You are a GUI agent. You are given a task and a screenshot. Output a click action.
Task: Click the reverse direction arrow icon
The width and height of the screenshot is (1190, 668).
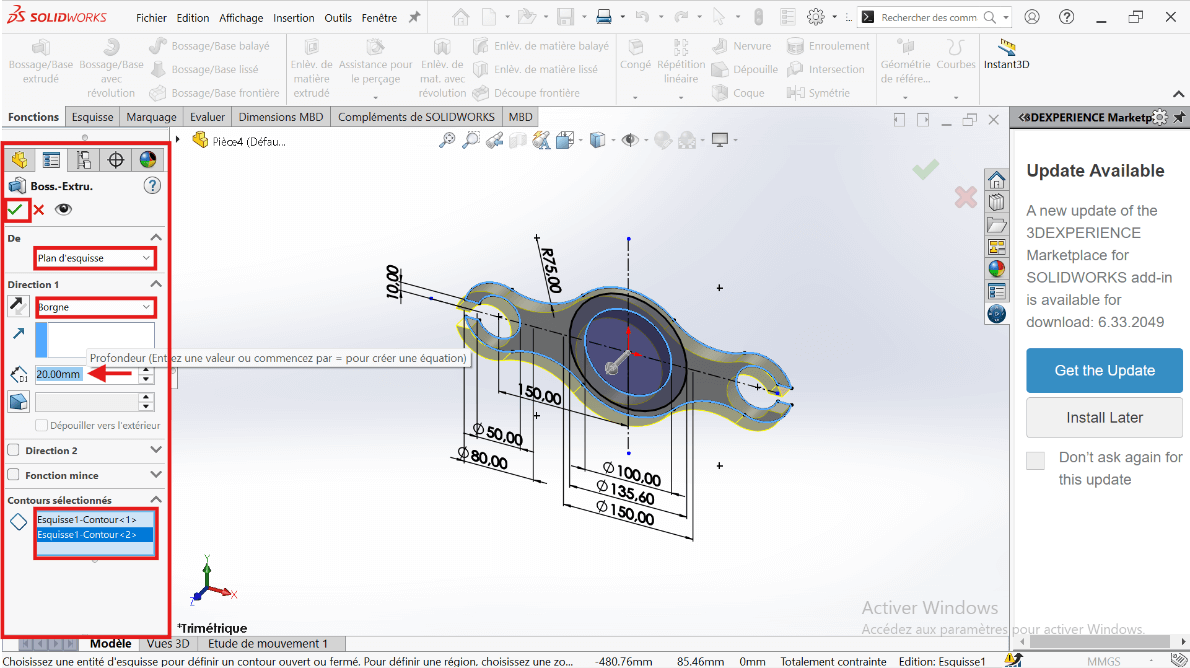click(18, 307)
